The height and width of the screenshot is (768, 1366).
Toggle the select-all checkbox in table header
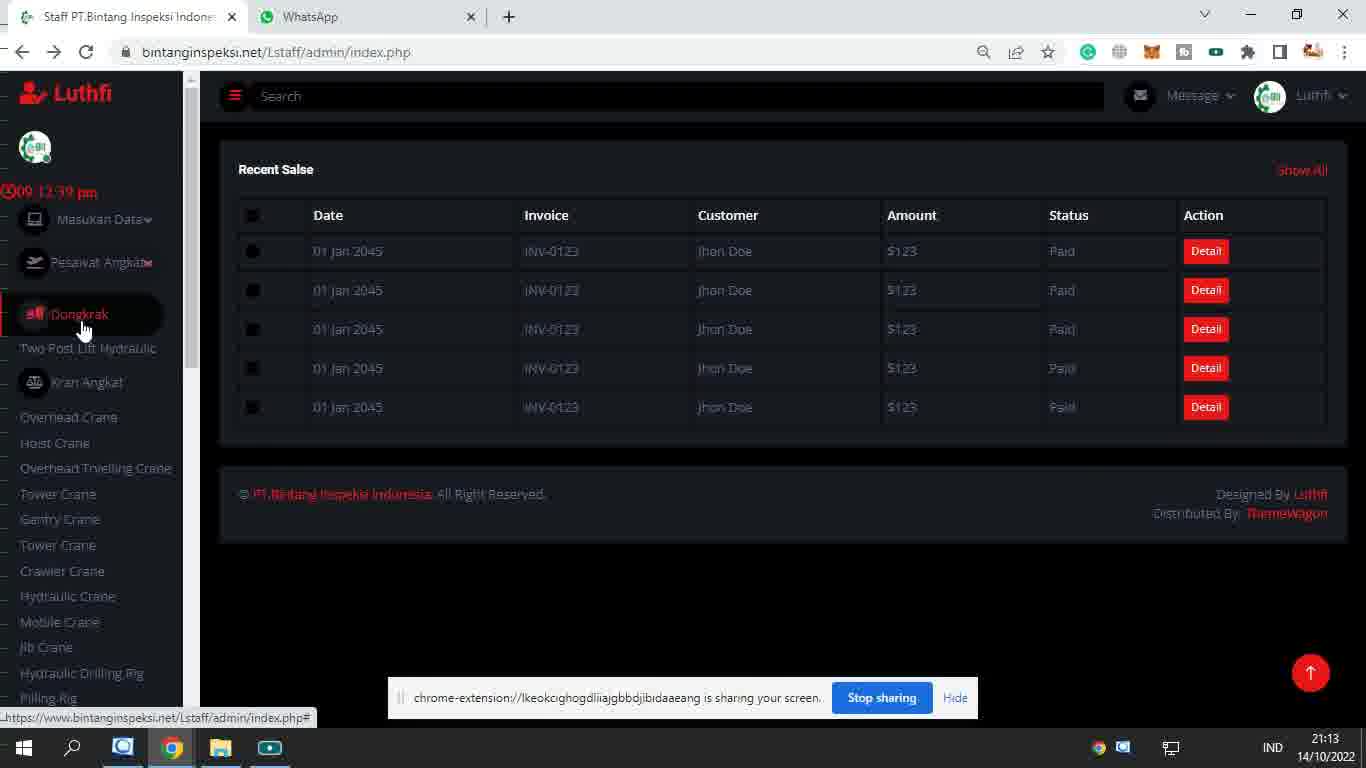pyautogui.click(x=252, y=216)
